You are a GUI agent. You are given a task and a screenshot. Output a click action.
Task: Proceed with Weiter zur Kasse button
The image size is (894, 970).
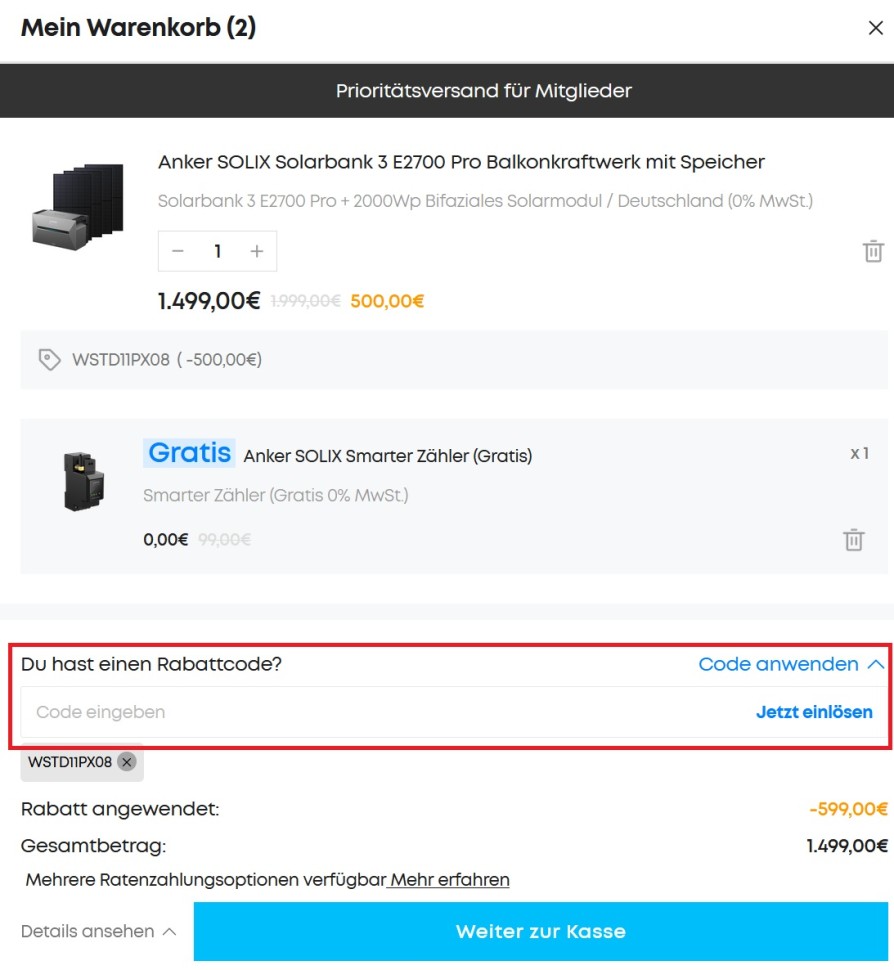(540, 931)
